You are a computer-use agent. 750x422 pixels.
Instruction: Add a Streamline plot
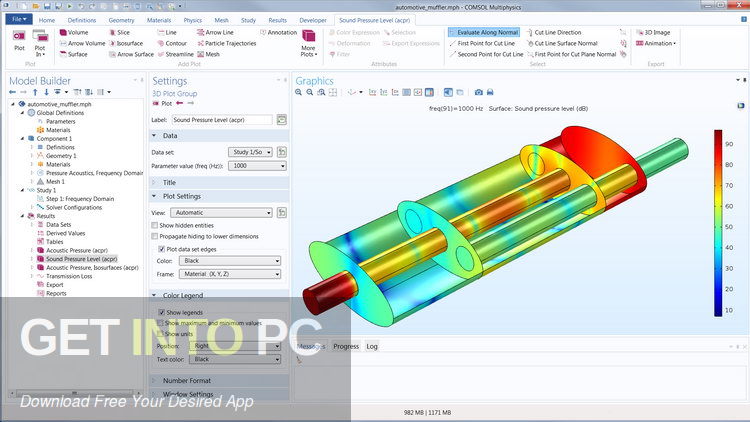pyautogui.click(x=175, y=55)
